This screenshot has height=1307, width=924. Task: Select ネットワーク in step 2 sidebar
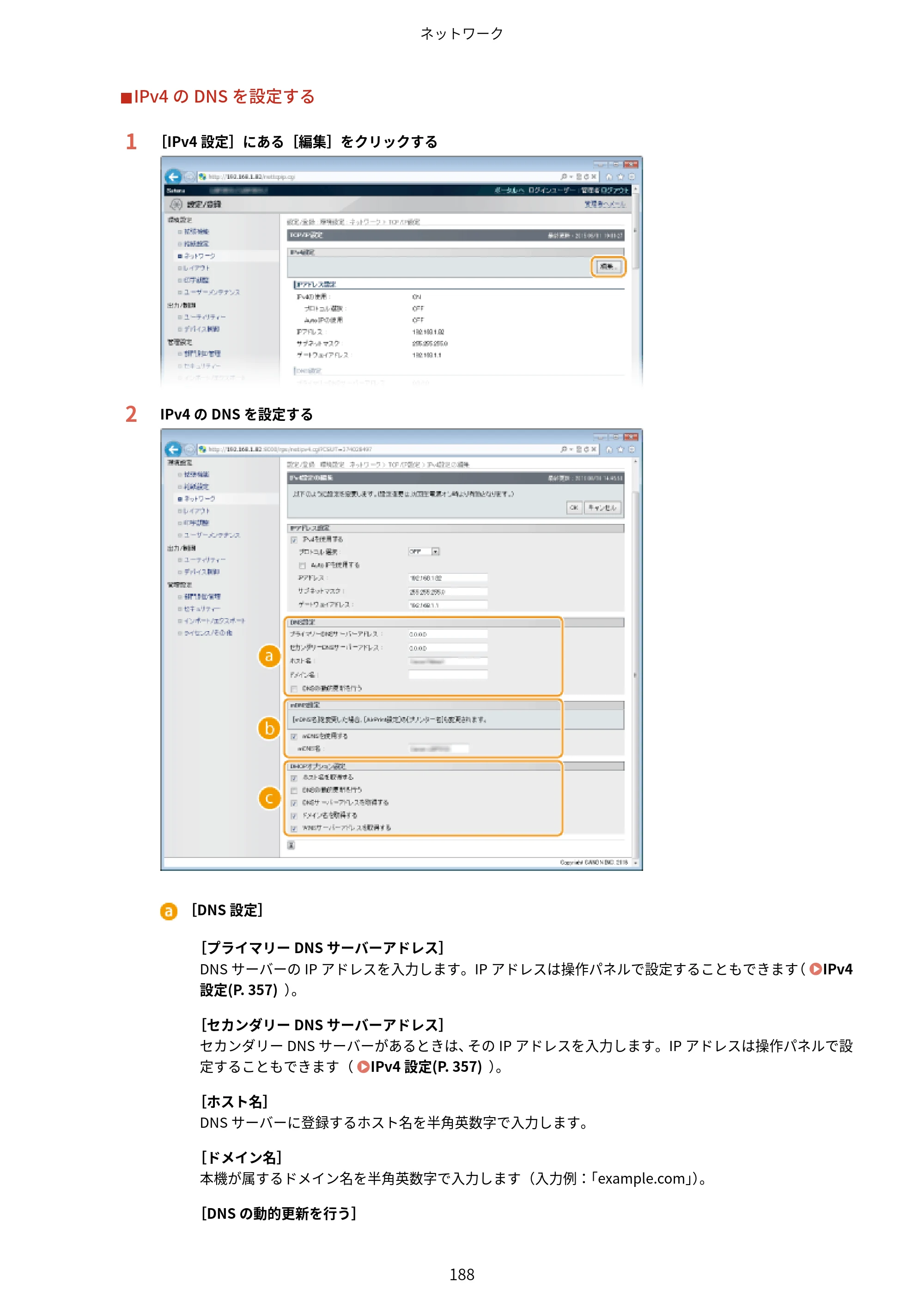coord(199,499)
